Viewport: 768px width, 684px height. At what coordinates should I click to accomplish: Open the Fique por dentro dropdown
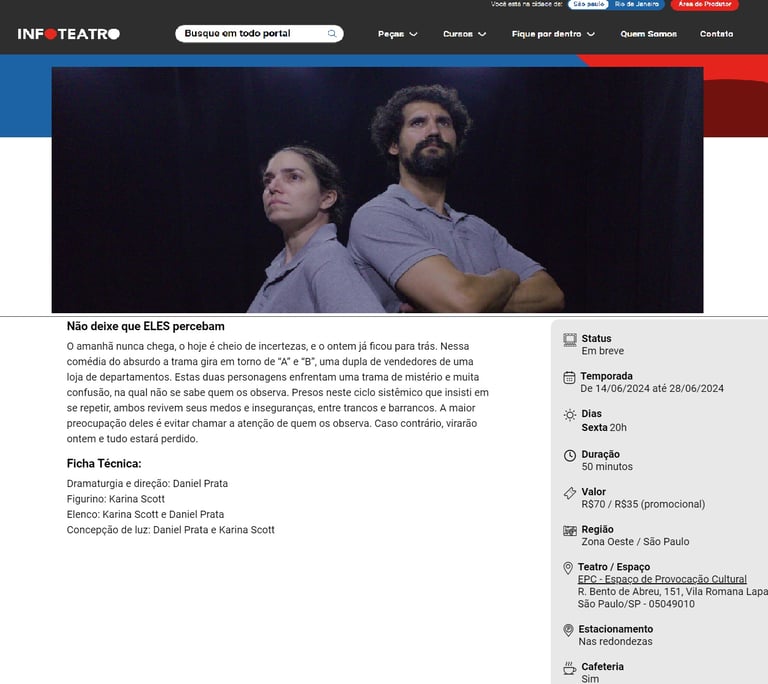pyautogui.click(x=553, y=34)
